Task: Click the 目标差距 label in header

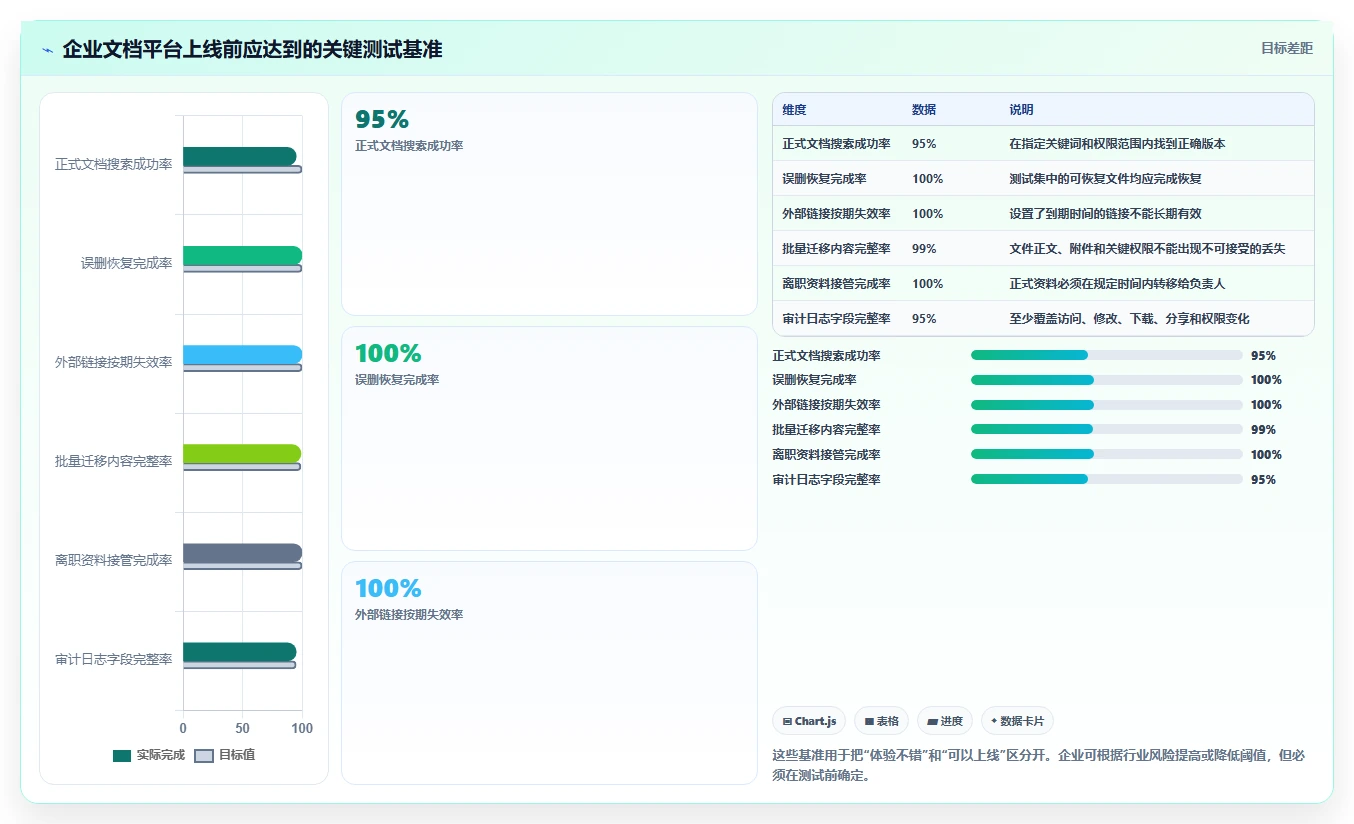Action: pos(1286,48)
